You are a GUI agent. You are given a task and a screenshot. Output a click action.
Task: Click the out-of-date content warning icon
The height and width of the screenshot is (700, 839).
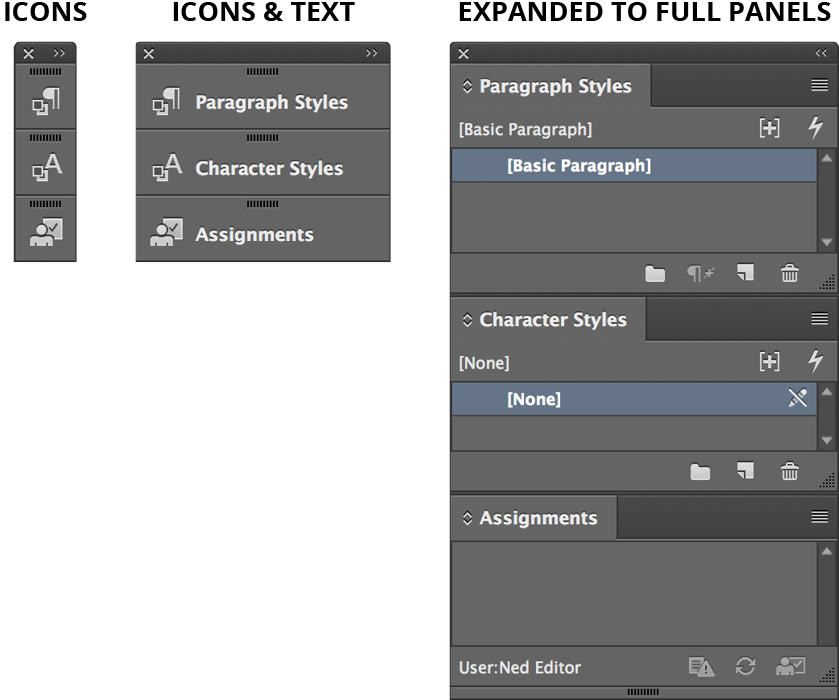[x=701, y=667]
